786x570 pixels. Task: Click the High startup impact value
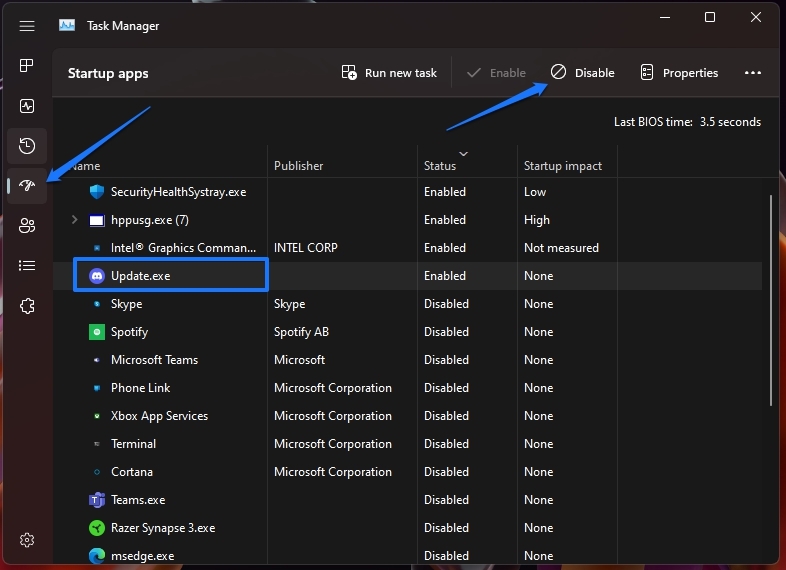(537, 220)
